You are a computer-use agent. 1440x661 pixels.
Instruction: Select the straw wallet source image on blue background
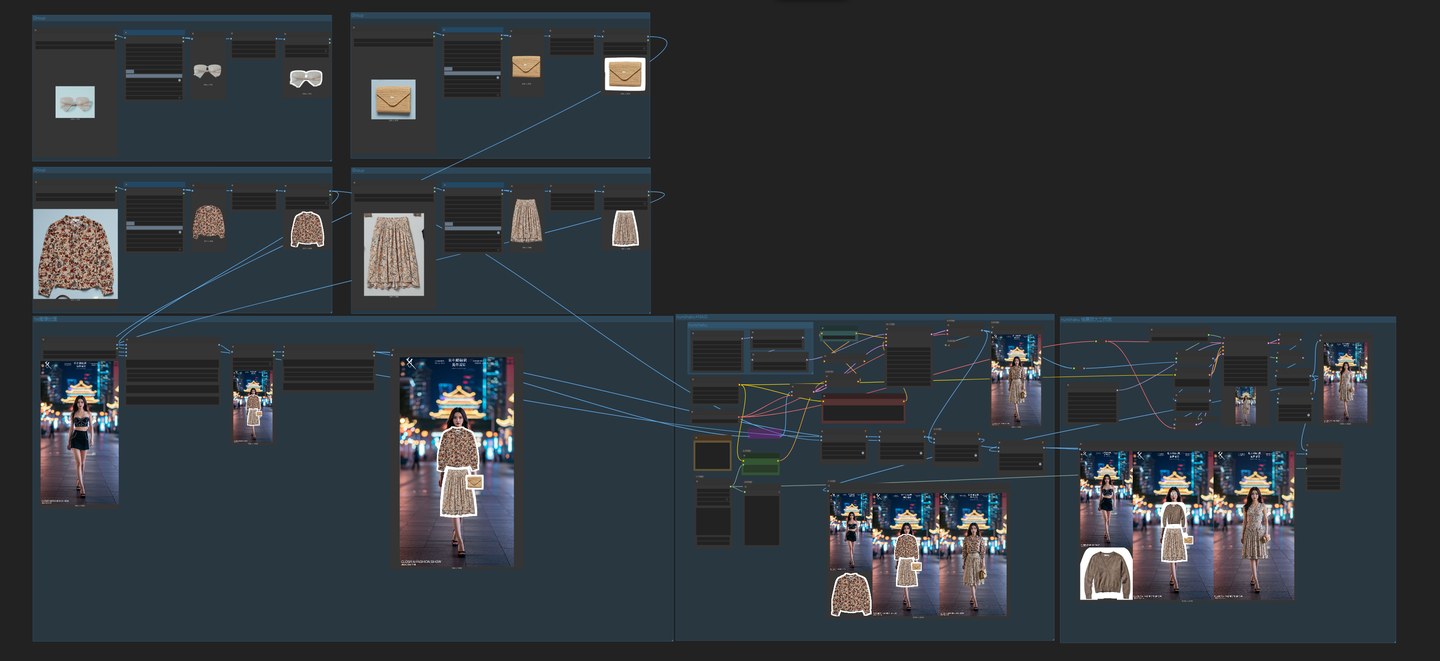(x=393, y=99)
